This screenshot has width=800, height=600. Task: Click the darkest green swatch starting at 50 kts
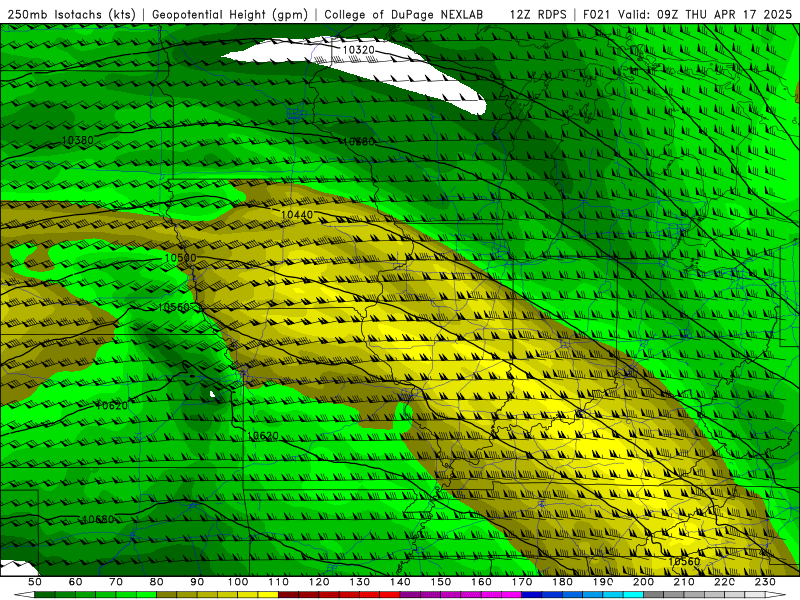(x=45, y=595)
